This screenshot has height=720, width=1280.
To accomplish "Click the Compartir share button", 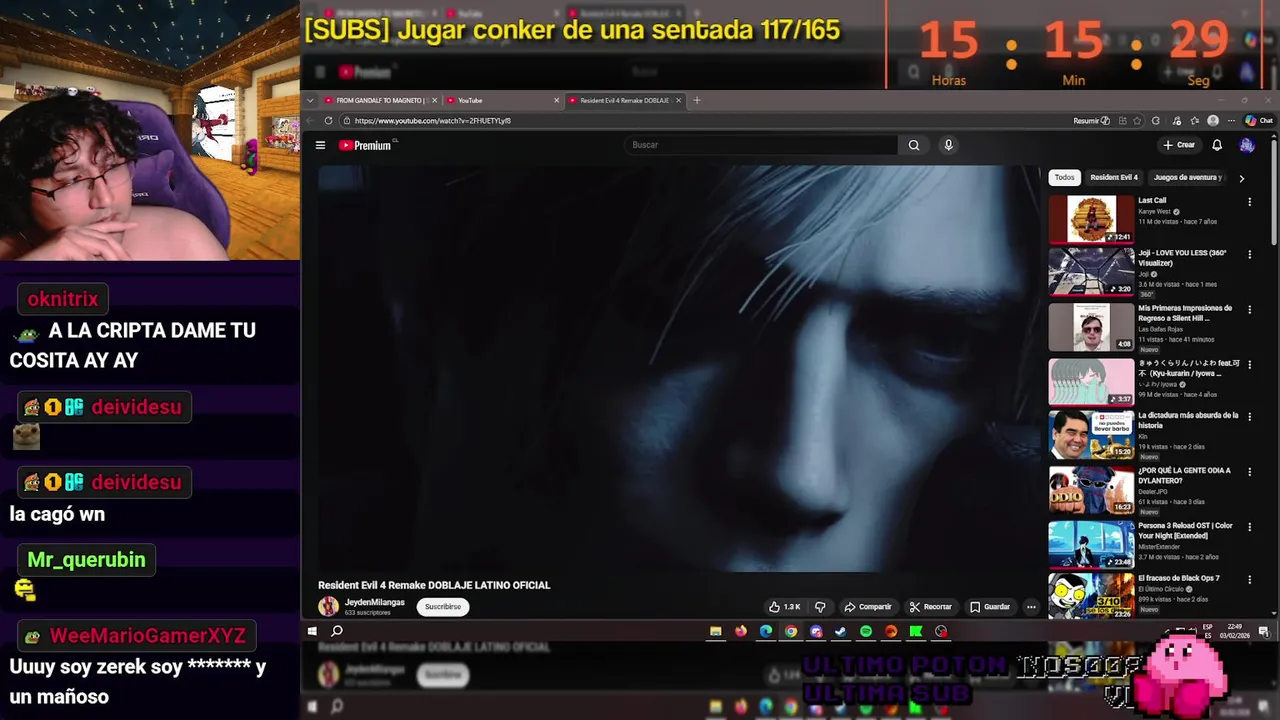I will pos(868,607).
